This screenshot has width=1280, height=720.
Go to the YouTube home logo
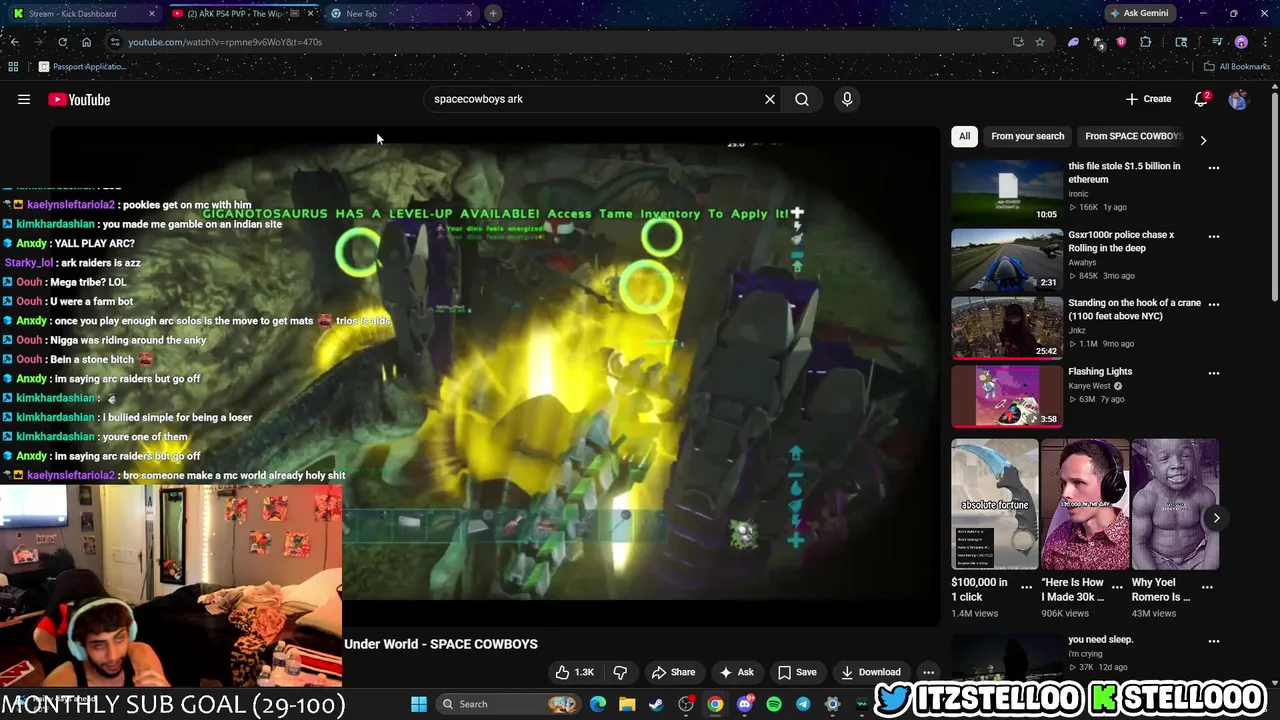coord(79,99)
